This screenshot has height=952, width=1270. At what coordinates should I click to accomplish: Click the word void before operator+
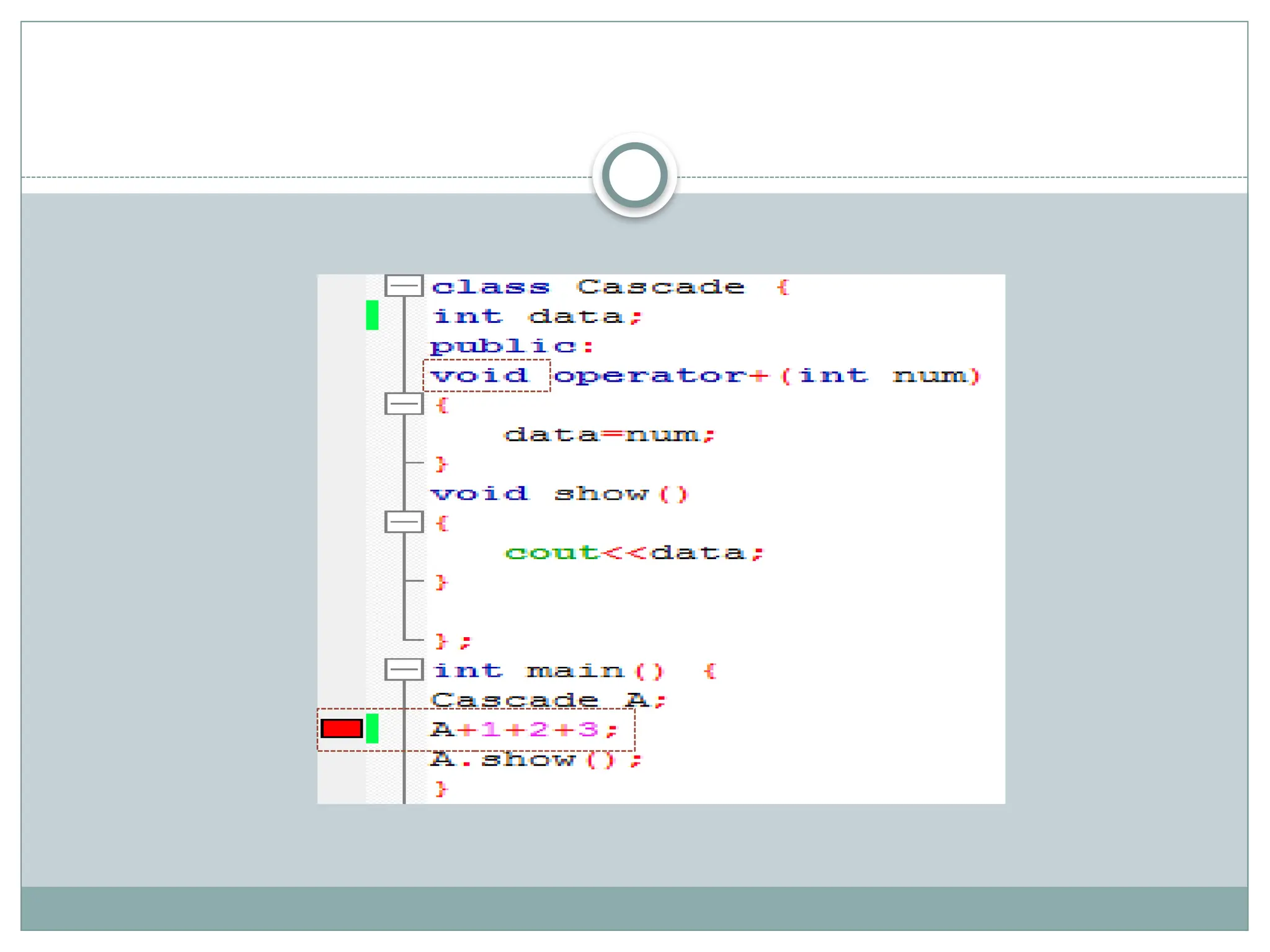[x=480, y=376]
